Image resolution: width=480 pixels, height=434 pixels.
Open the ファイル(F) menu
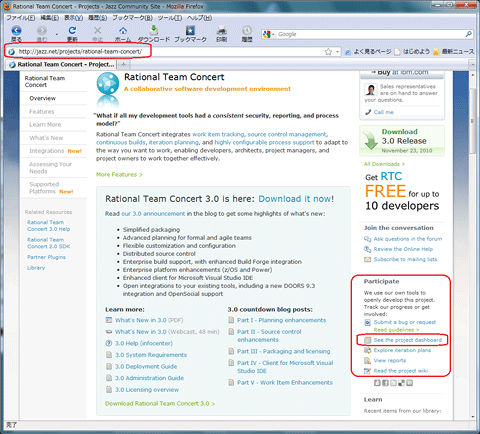(21, 18)
